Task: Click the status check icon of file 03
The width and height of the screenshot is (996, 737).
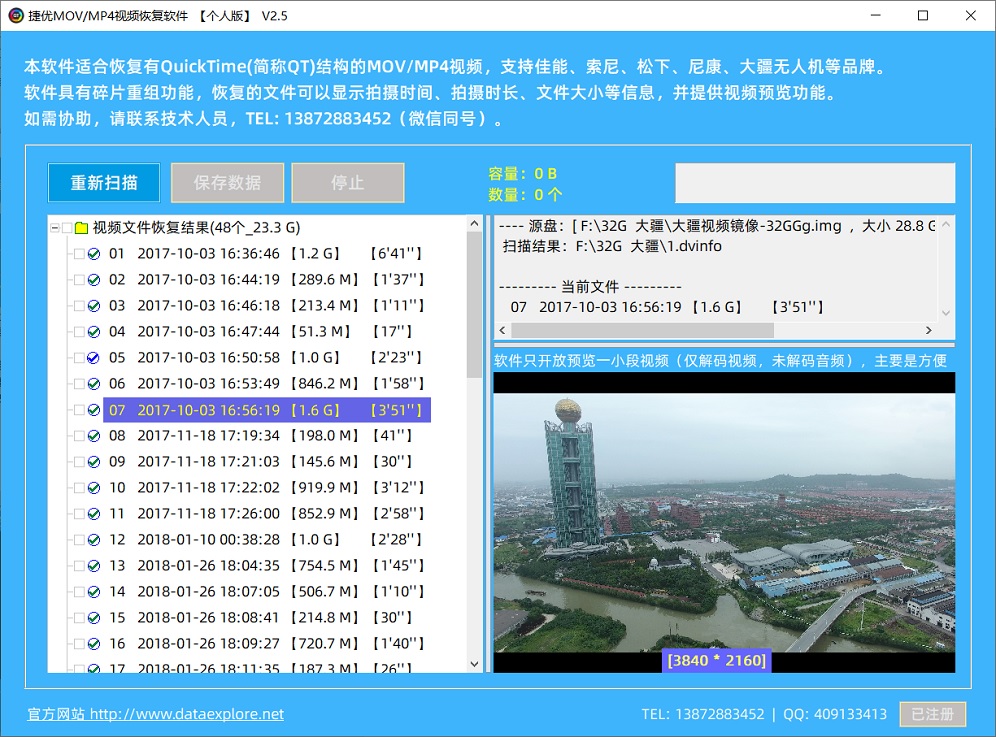Action: pos(94,306)
